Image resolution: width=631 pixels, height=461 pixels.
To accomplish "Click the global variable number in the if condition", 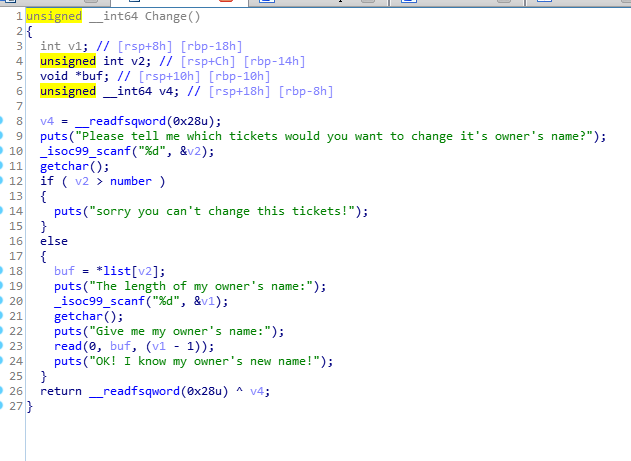I will (x=131, y=181).
